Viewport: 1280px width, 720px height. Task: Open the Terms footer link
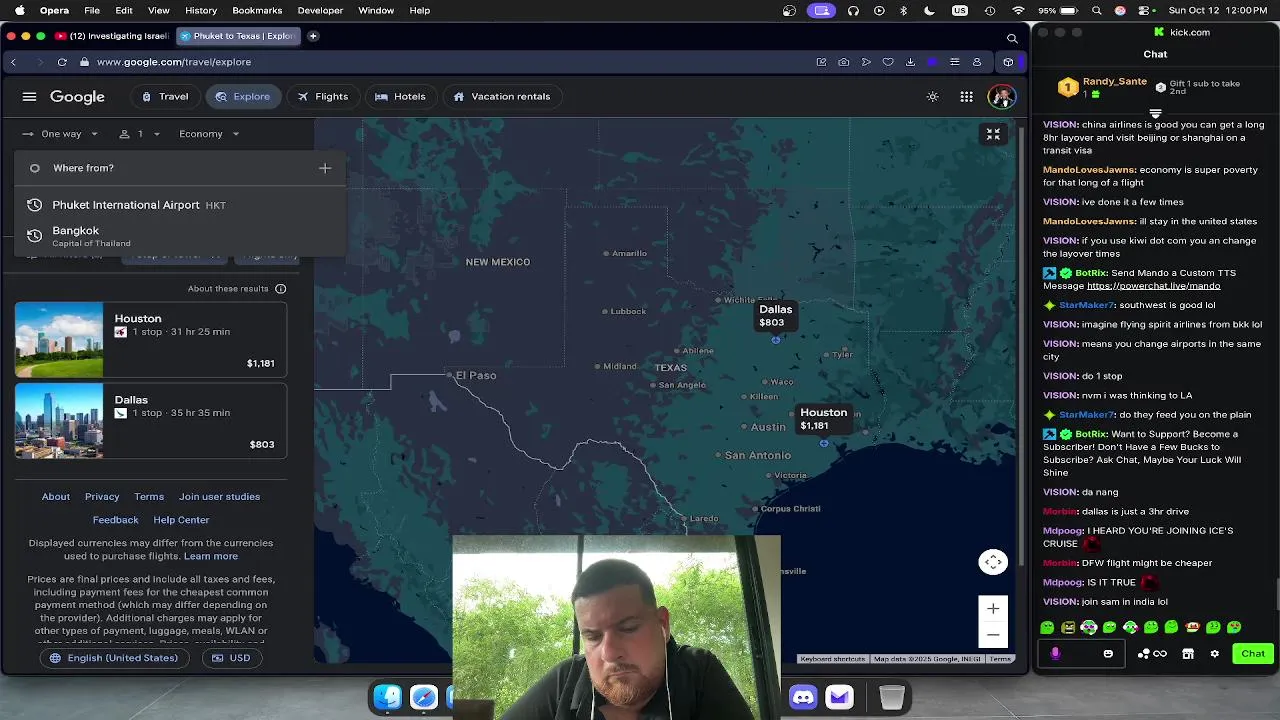[x=149, y=497]
